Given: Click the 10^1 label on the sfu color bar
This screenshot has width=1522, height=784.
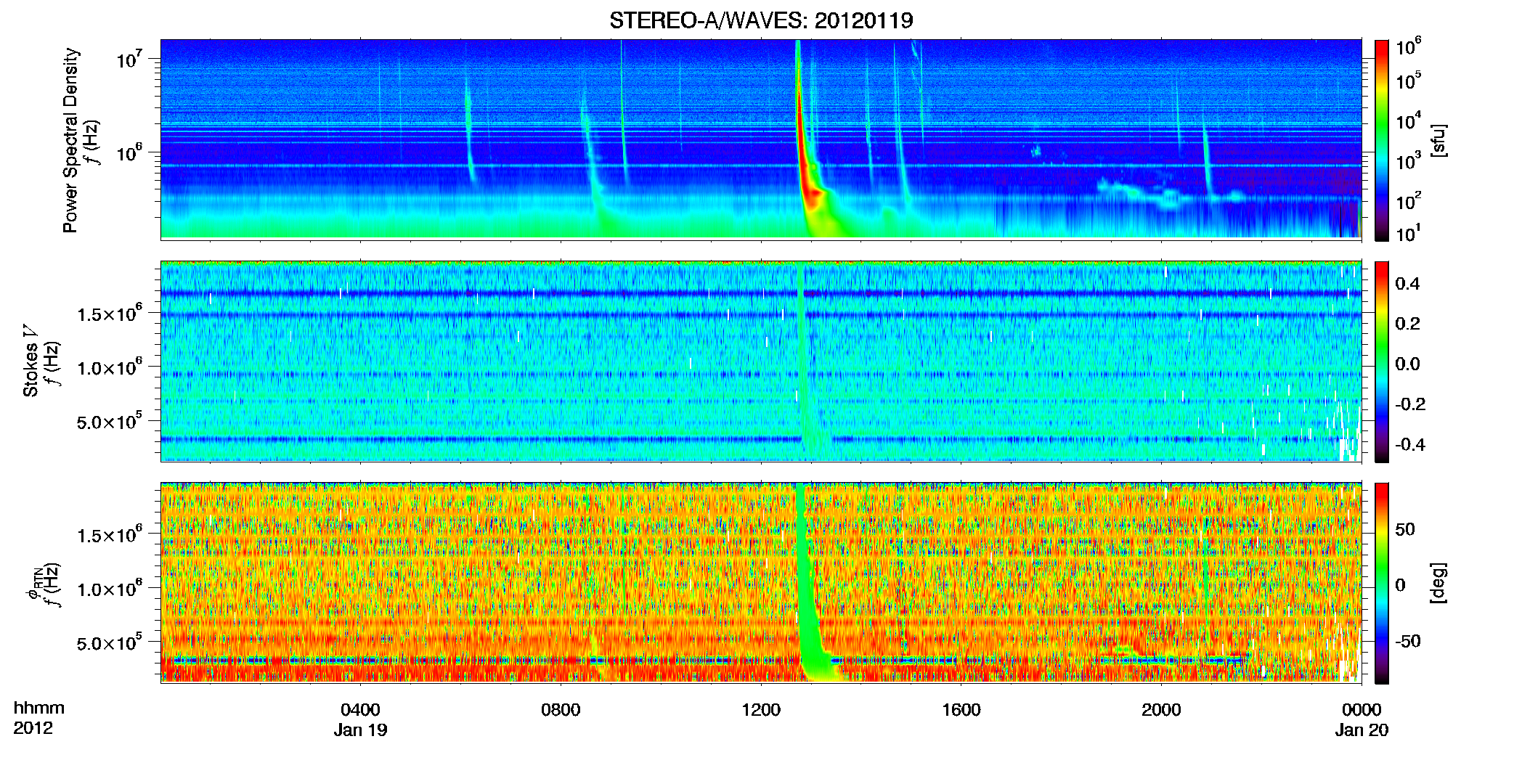Looking at the screenshot, I should [1409, 234].
